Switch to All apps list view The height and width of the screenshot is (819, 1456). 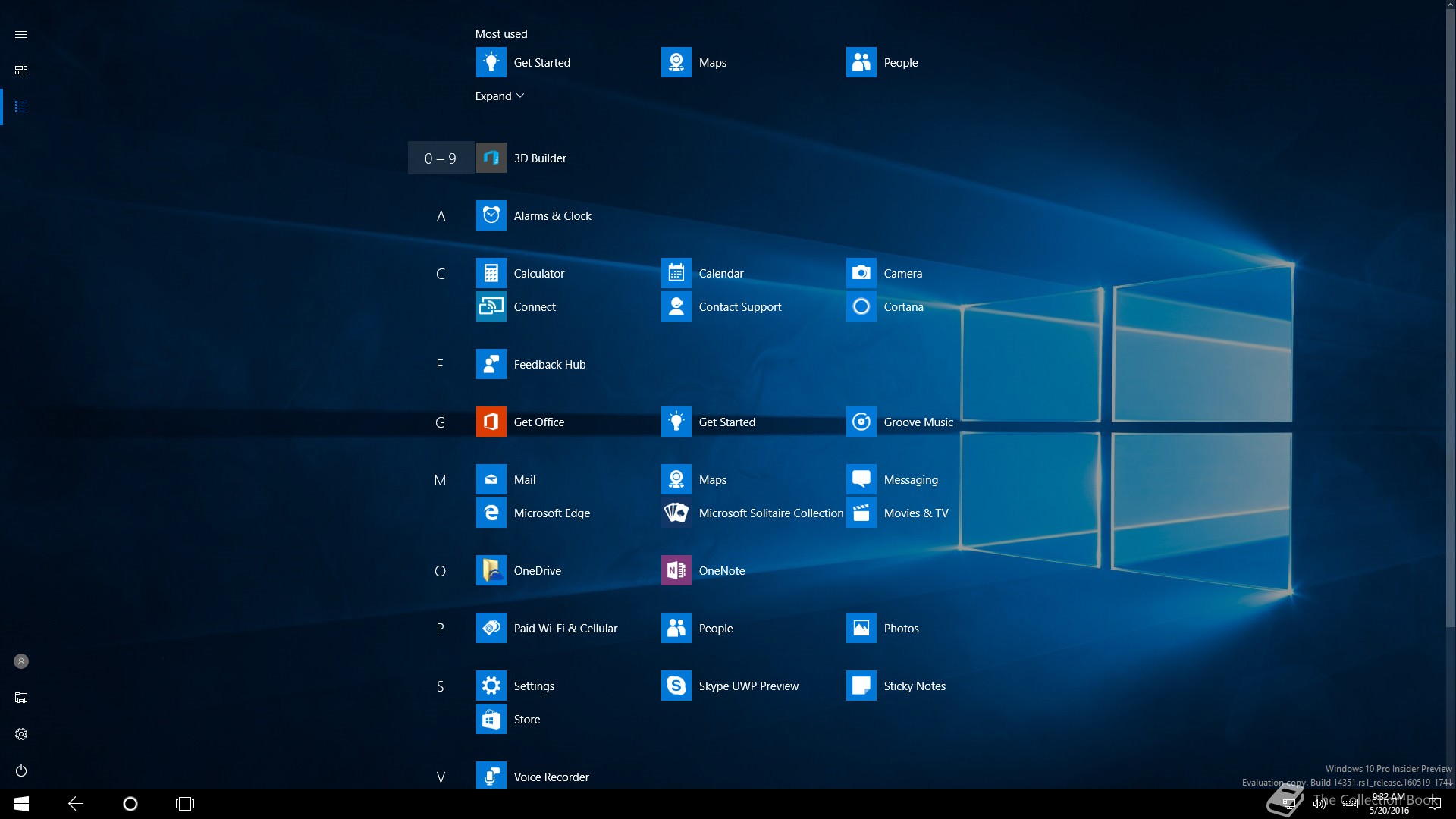tap(21, 107)
